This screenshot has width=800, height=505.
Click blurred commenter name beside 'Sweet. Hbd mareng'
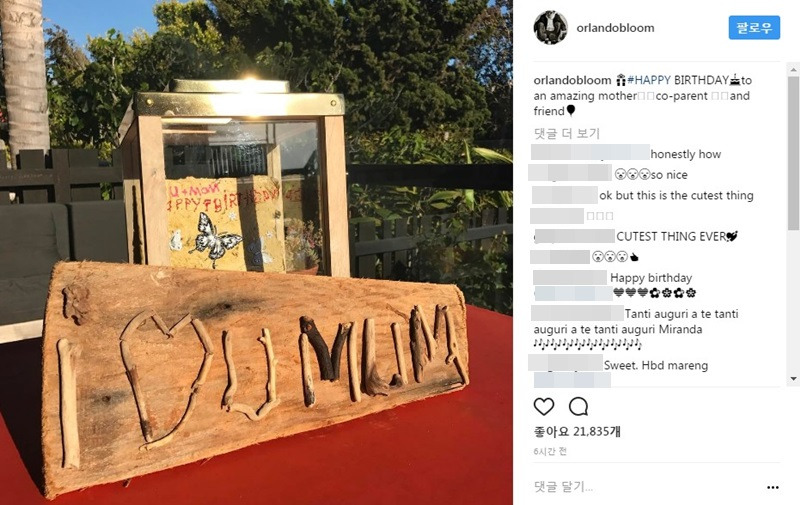566,364
